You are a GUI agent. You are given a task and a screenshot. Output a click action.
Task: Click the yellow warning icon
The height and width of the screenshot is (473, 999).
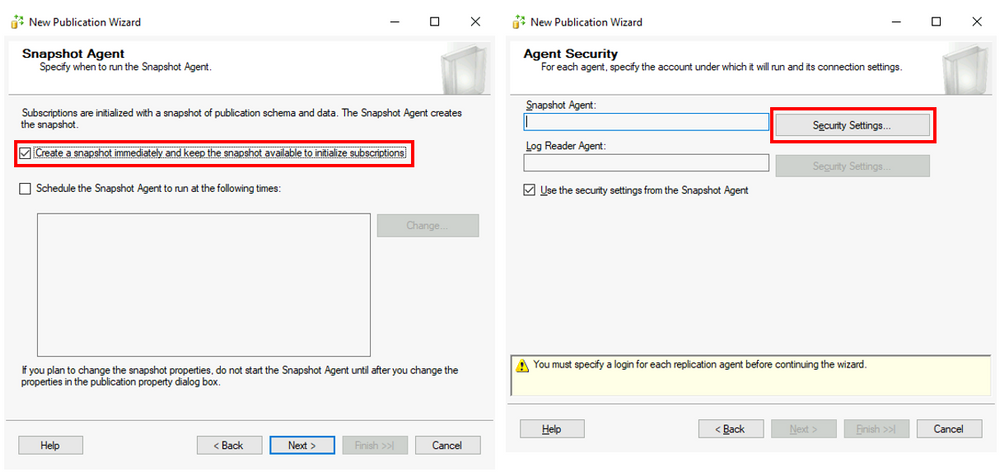[521, 365]
